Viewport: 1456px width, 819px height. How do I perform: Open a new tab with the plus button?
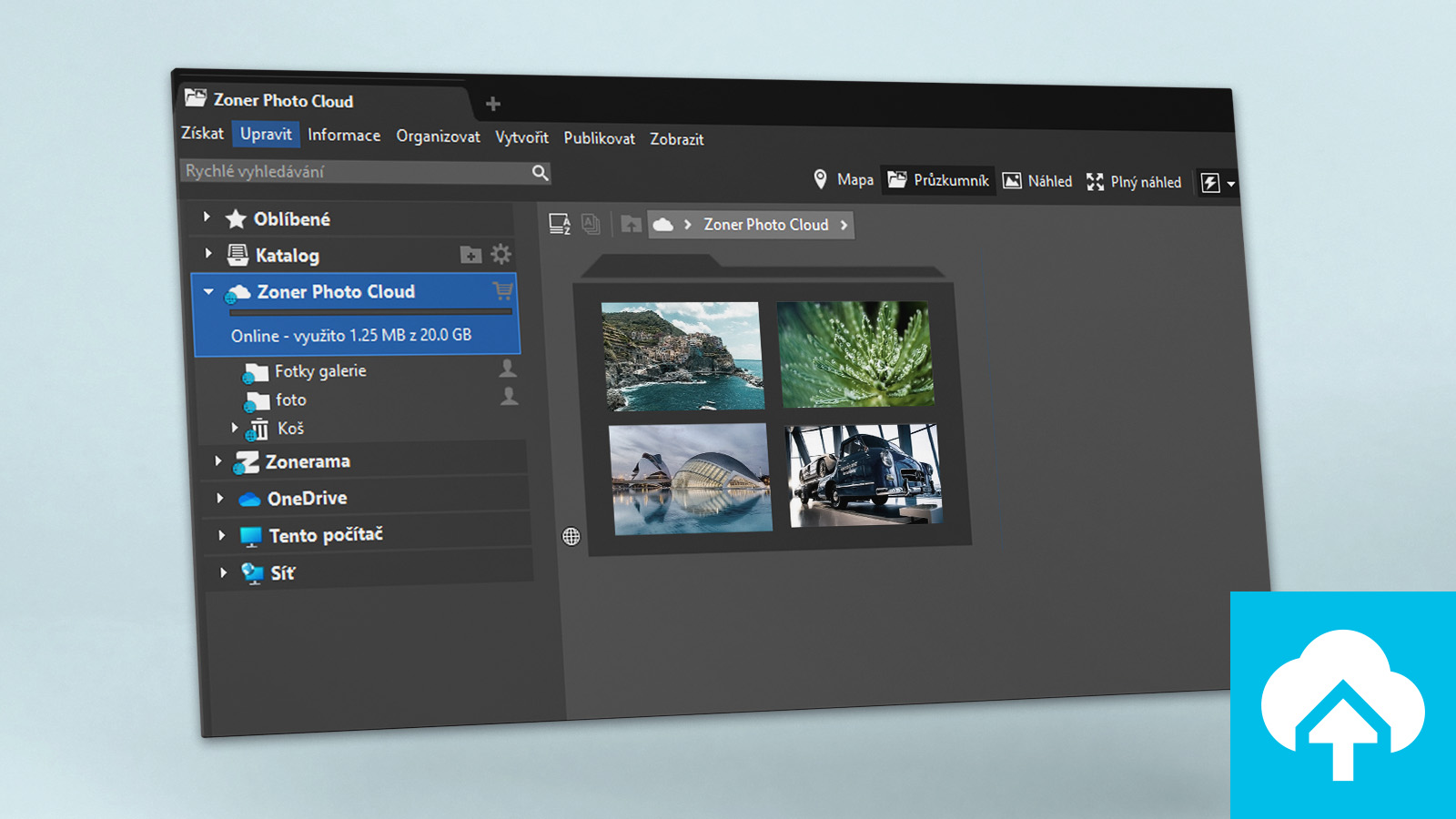click(493, 104)
